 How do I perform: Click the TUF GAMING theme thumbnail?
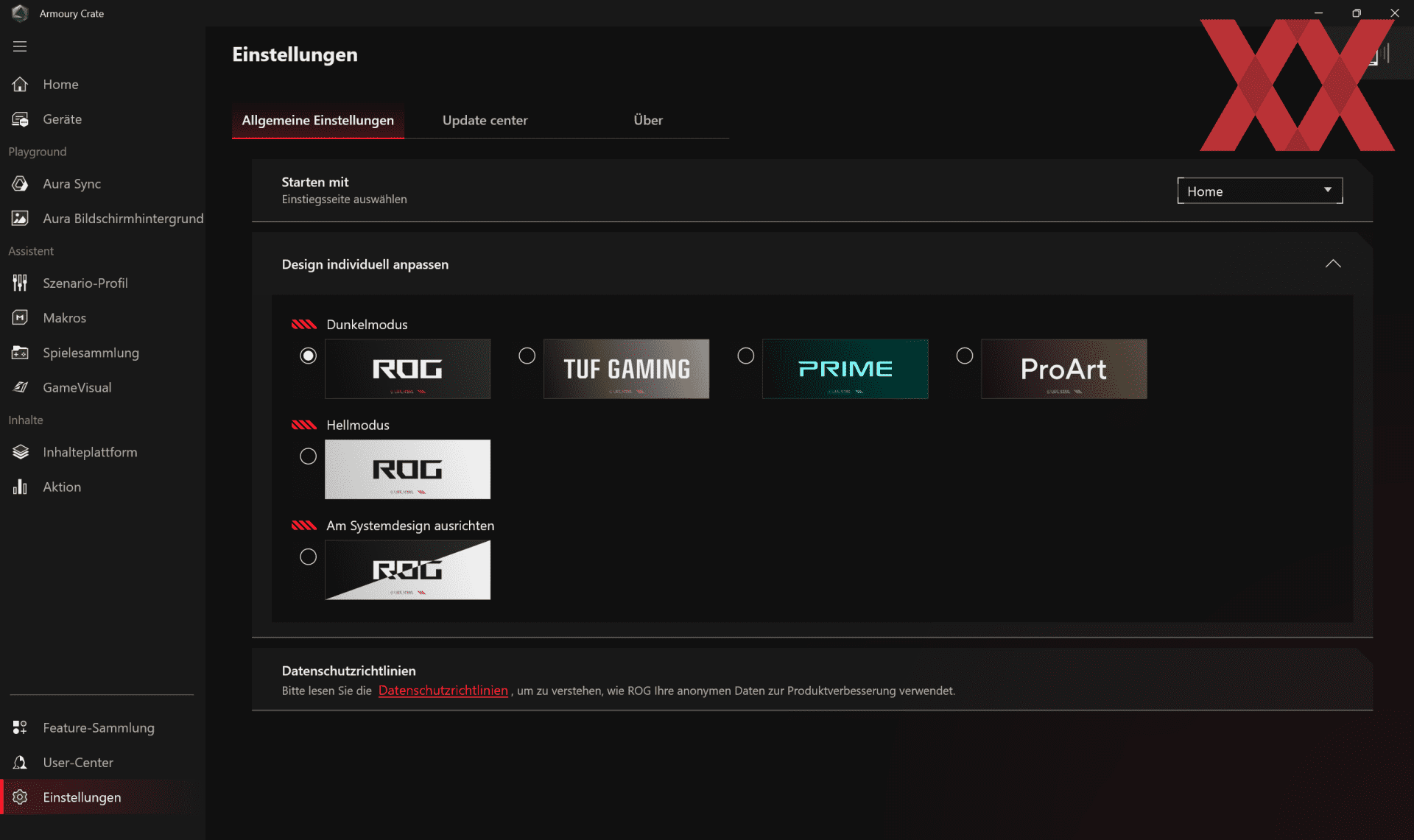627,369
